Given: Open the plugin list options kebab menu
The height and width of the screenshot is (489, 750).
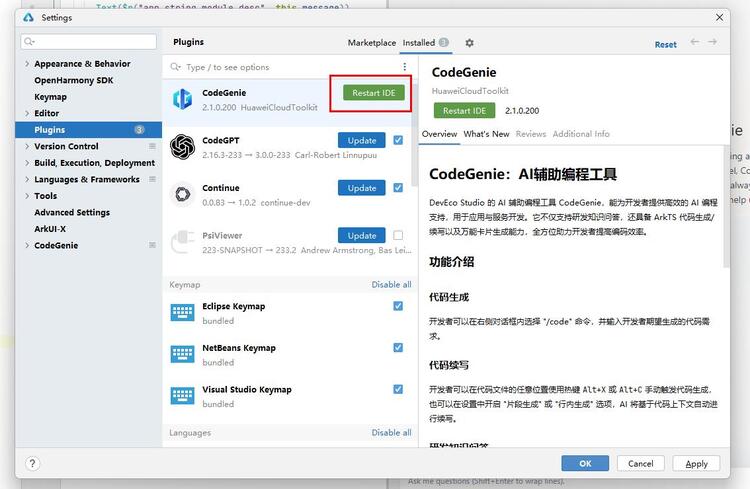Looking at the screenshot, I should (405, 67).
